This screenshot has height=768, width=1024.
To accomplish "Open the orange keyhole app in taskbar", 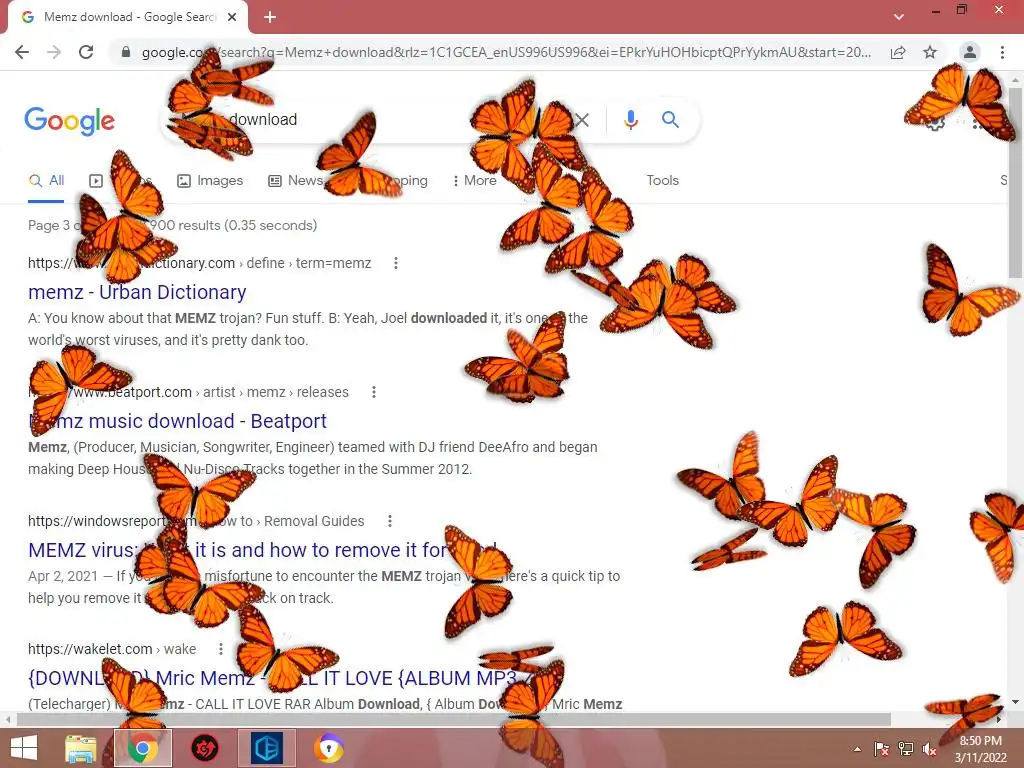I will point(328,748).
